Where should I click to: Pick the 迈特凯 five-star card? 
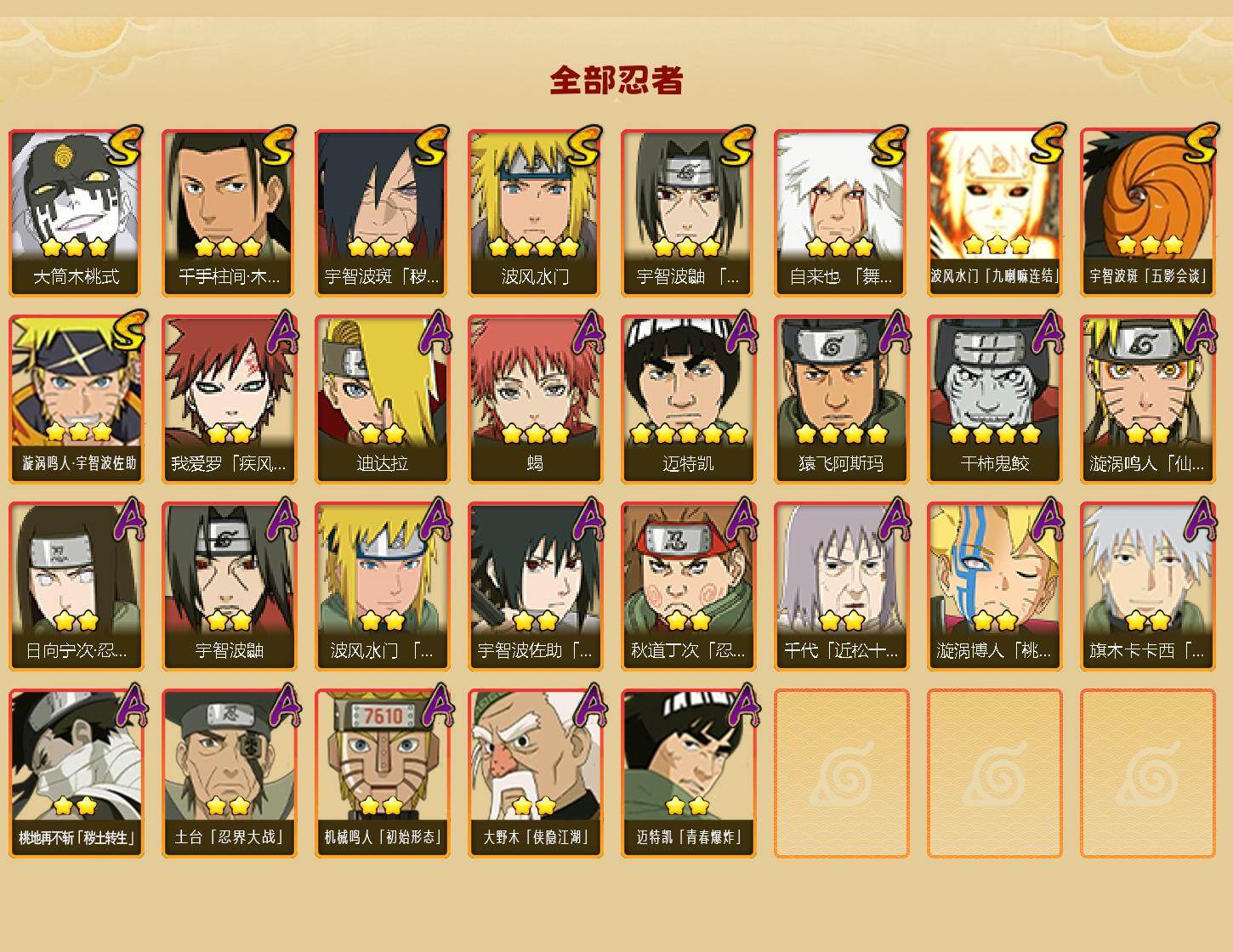click(x=688, y=399)
